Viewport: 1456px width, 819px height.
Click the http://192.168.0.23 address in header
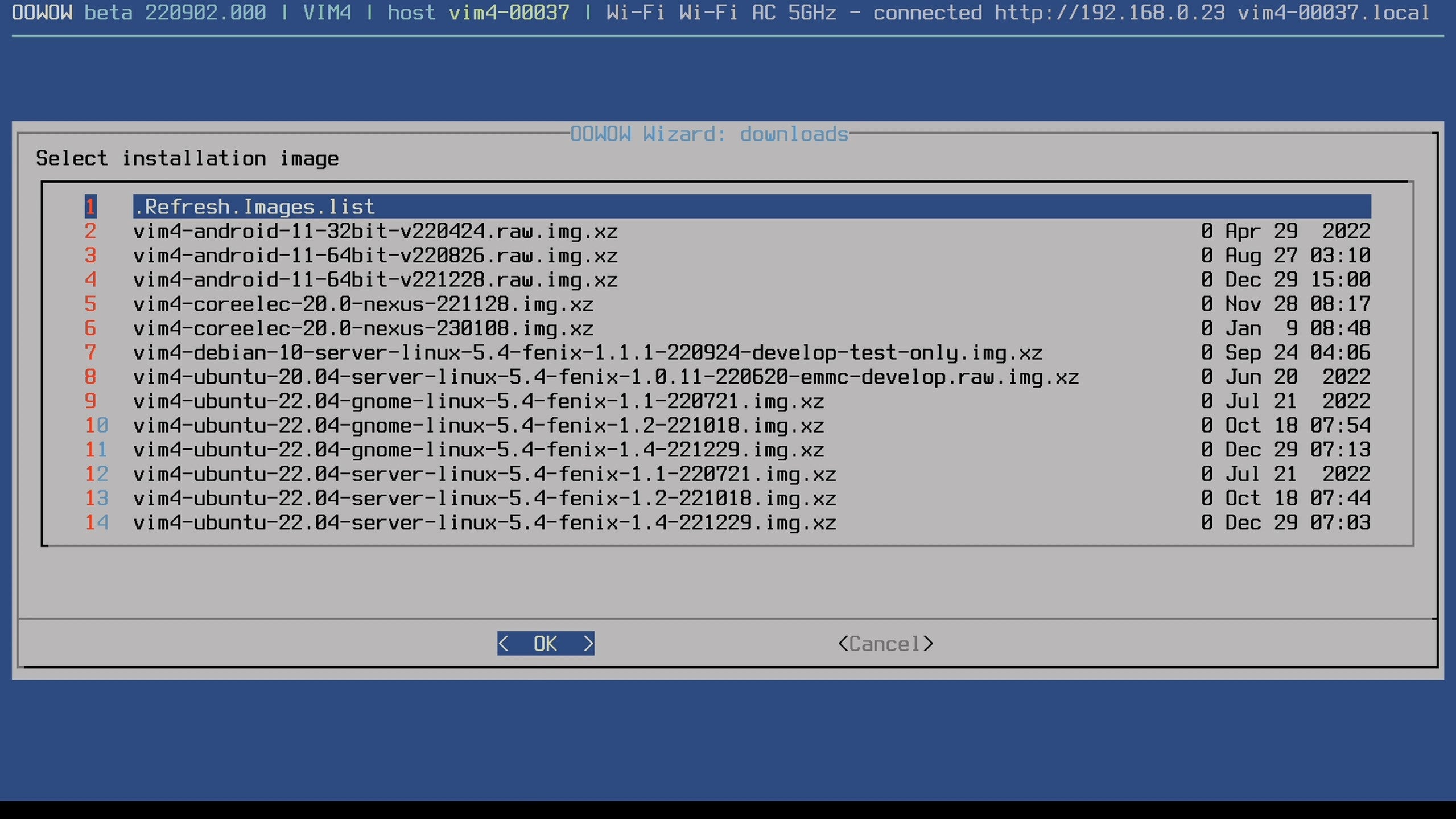[x=1109, y=13]
